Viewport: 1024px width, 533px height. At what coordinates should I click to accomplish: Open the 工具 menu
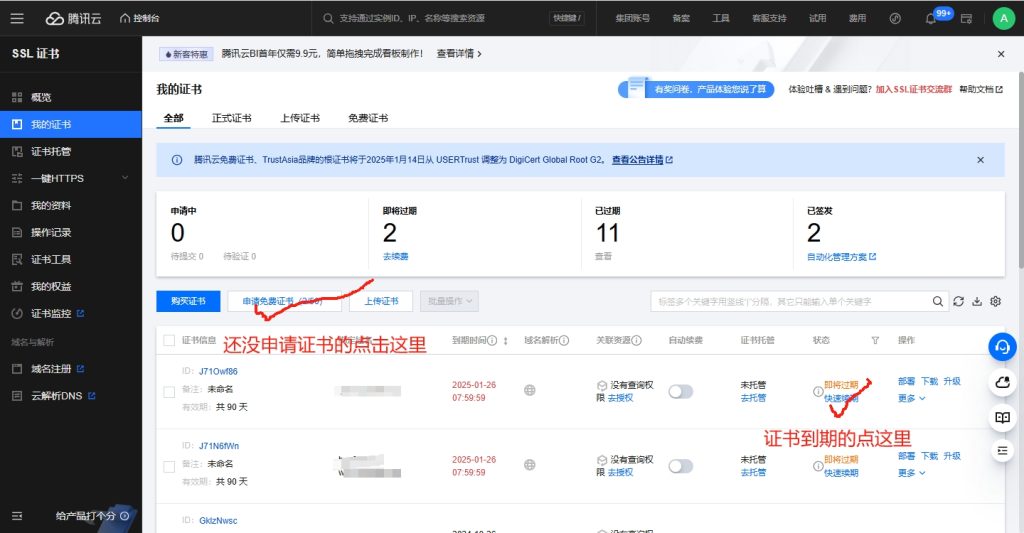[x=721, y=18]
